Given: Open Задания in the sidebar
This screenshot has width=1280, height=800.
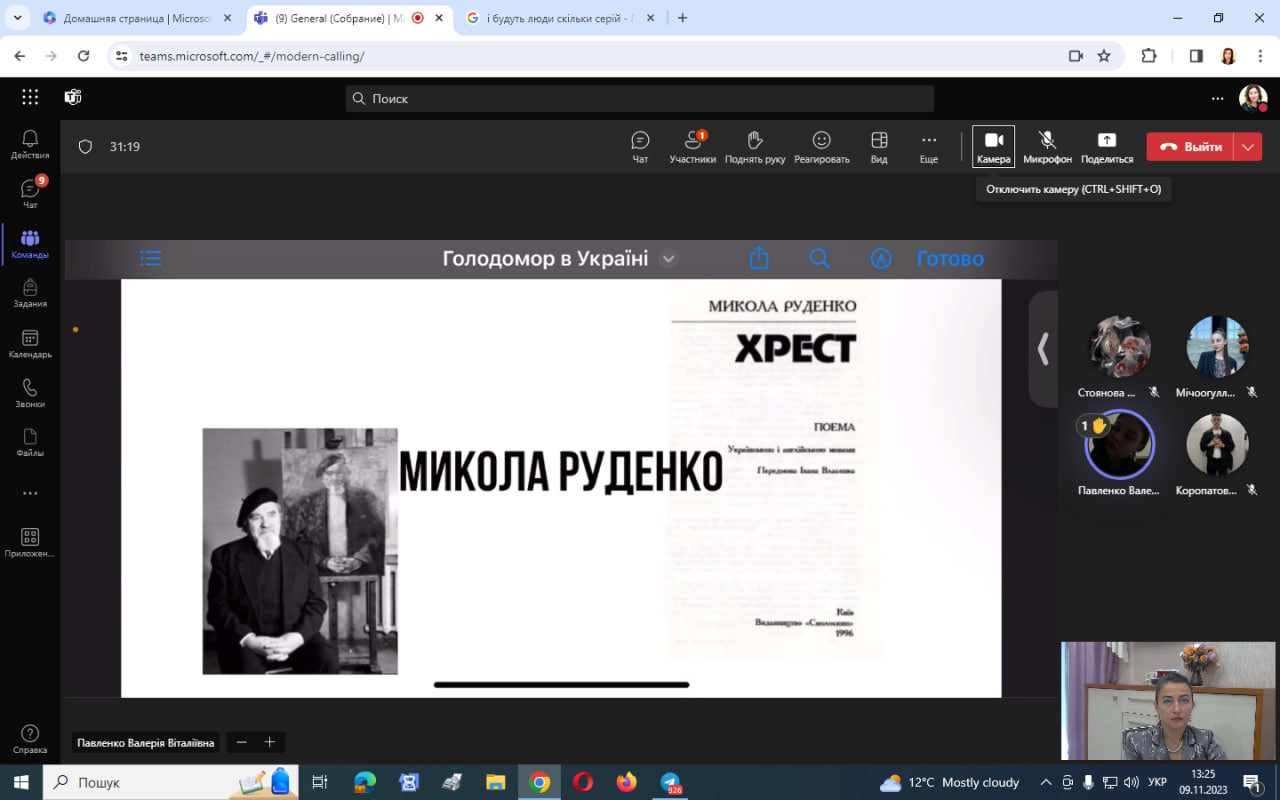Looking at the screenshot, I should (x=30, y=293).
